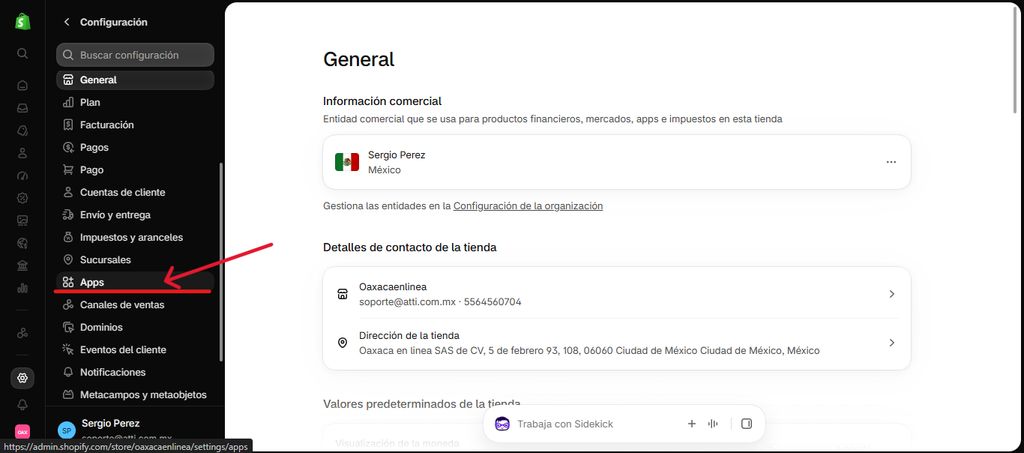The width and height of the screenshot is (1024, 453).
Task: Click the Trabaja con Sidekick input
Action: click(565, 424)
